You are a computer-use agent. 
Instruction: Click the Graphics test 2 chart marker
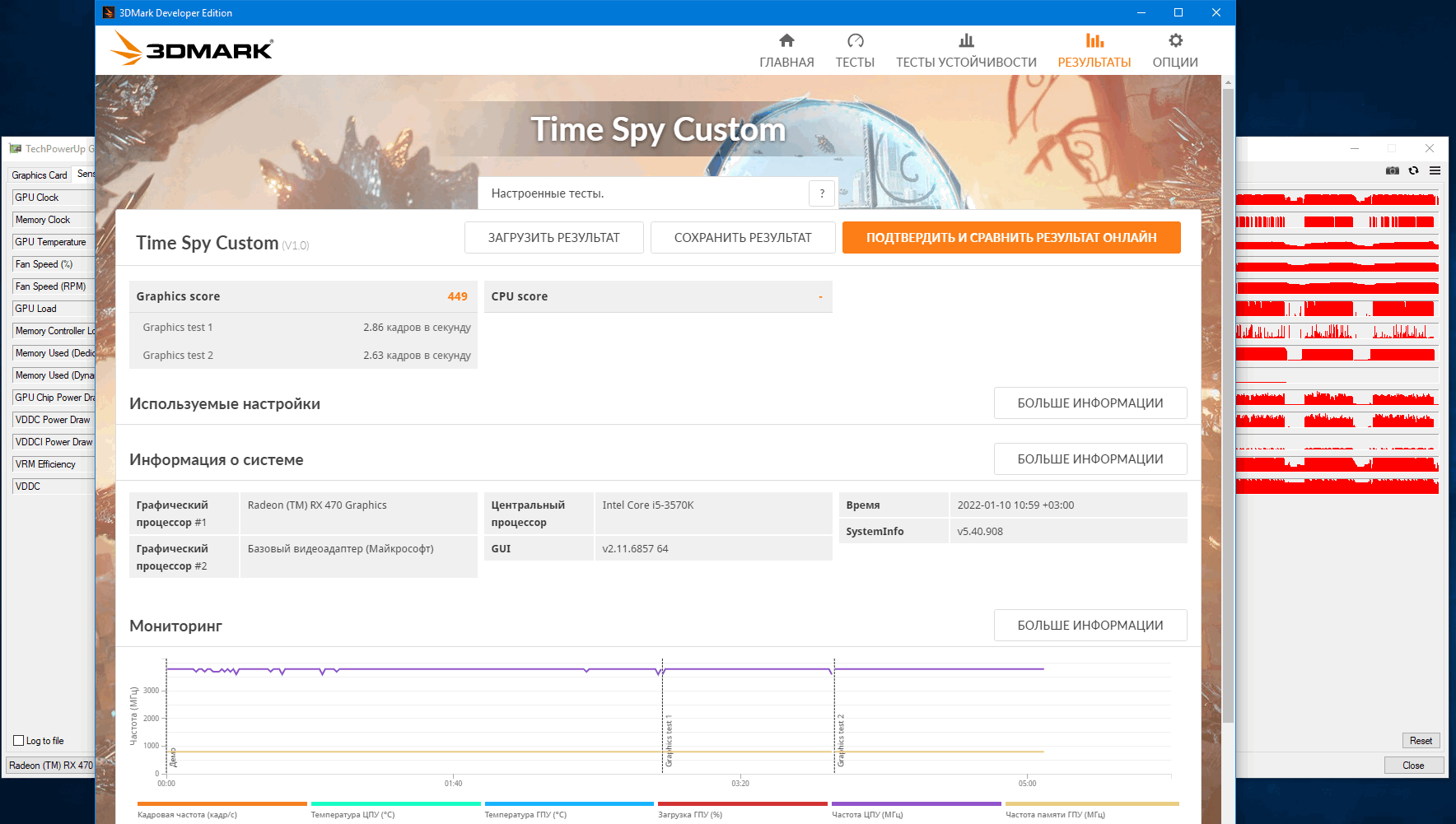click(x=841, y=741)
